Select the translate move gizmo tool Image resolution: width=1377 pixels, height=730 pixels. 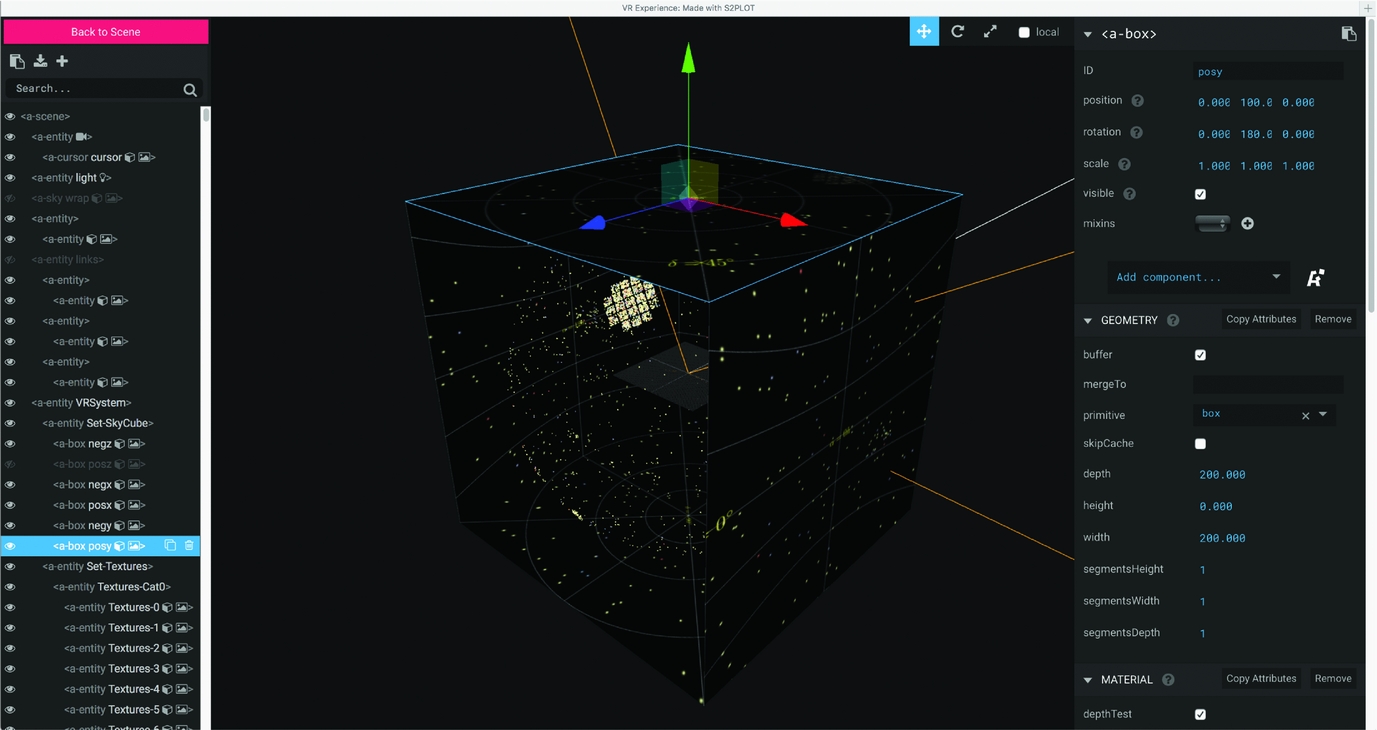924,32
